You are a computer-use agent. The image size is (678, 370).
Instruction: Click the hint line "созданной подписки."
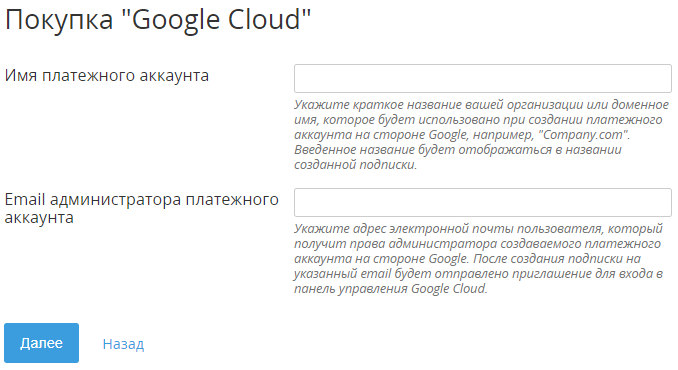tap(355, 165)
